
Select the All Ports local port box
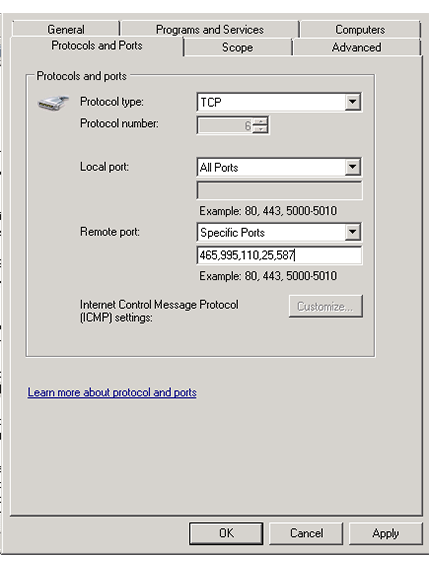tap(279, 167)
